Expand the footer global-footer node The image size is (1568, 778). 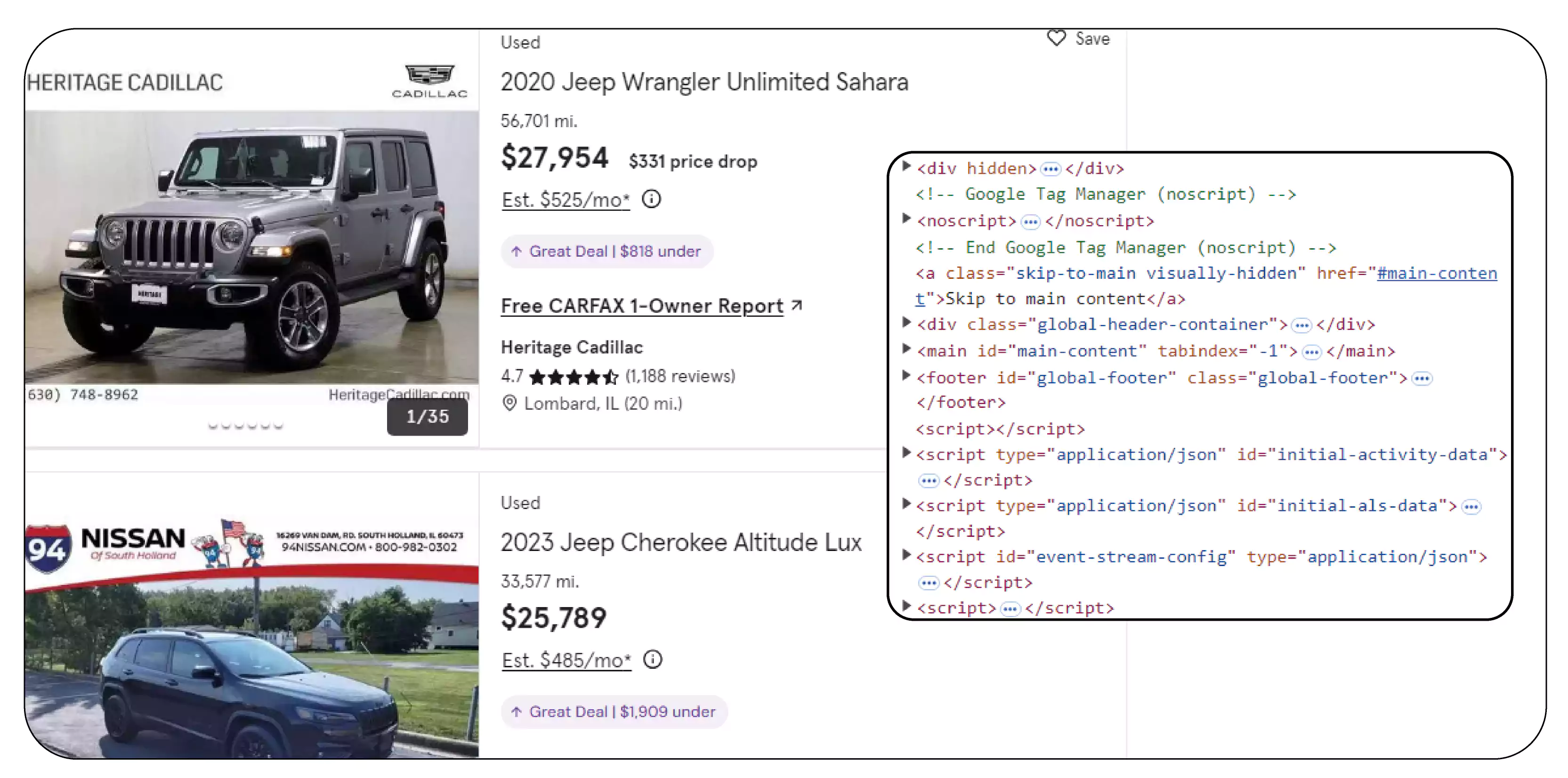tap(906, 376)
